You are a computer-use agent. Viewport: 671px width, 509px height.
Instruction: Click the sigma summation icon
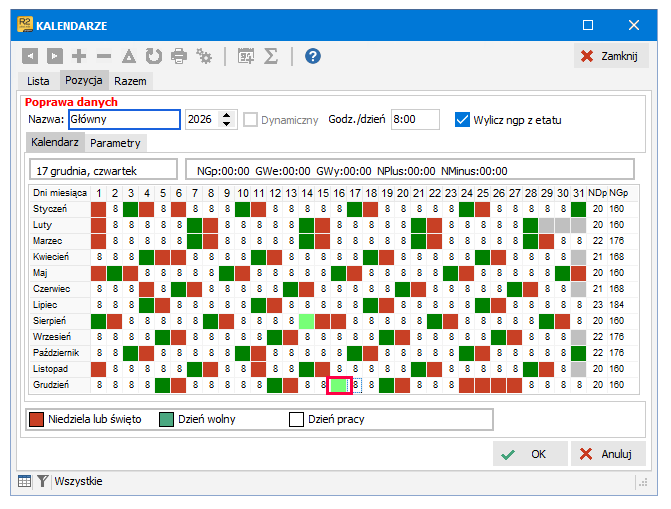[271, 56]
